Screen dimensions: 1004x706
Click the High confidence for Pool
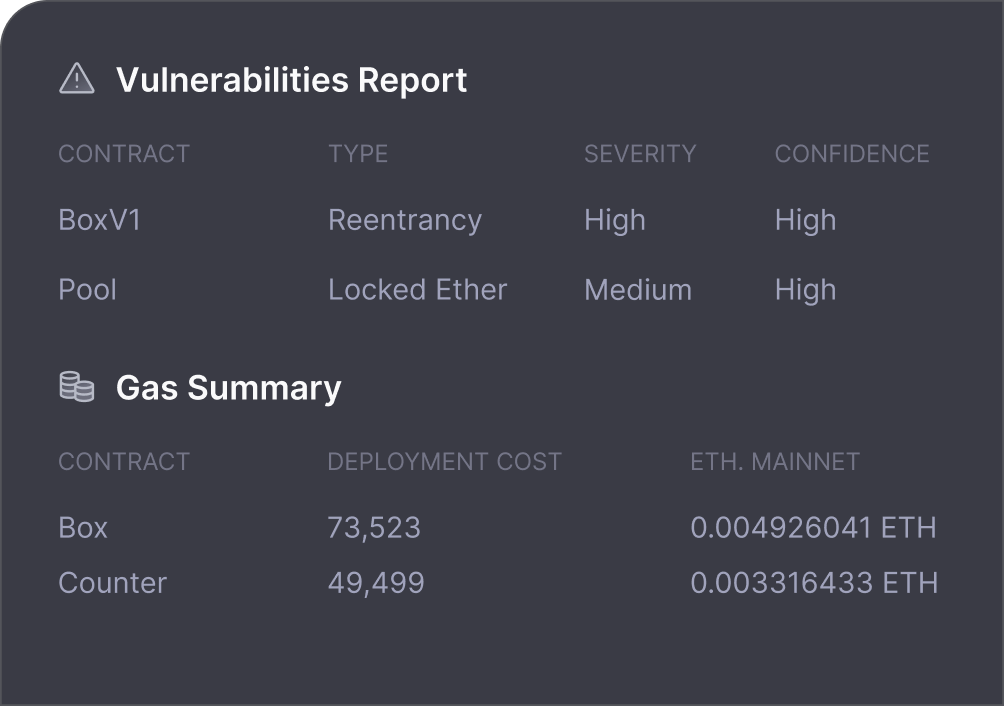tap(805, 290)
